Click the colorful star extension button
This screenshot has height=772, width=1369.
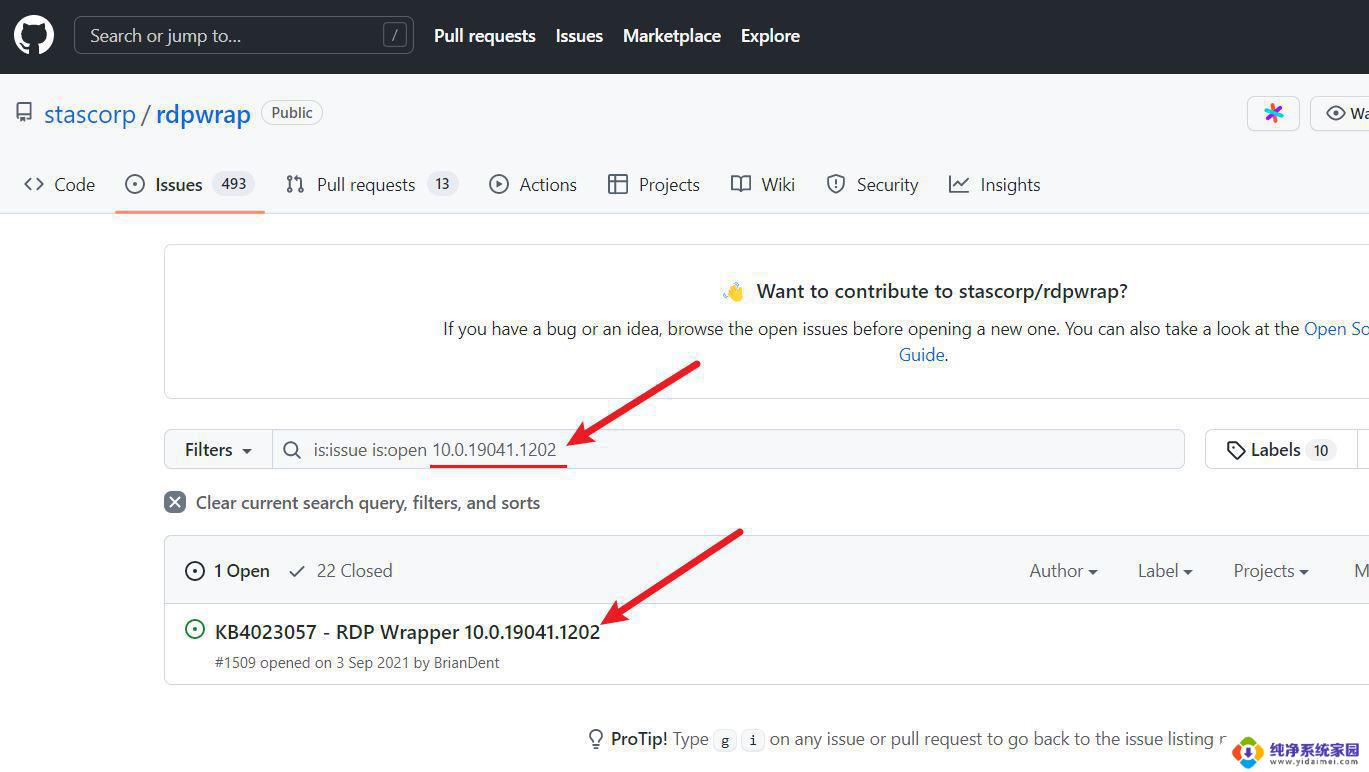click(1273, 113)
